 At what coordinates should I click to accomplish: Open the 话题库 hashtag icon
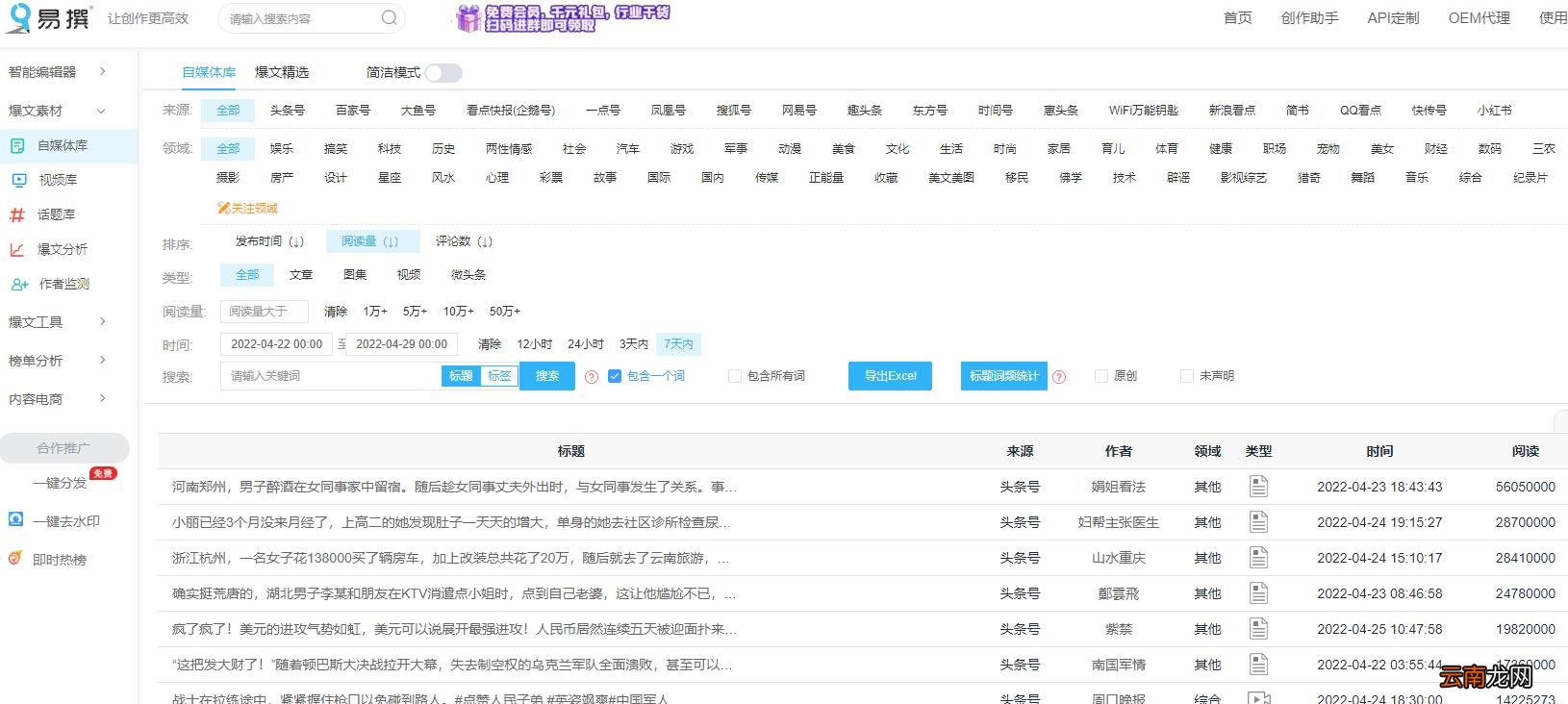[x=17, y=214]
